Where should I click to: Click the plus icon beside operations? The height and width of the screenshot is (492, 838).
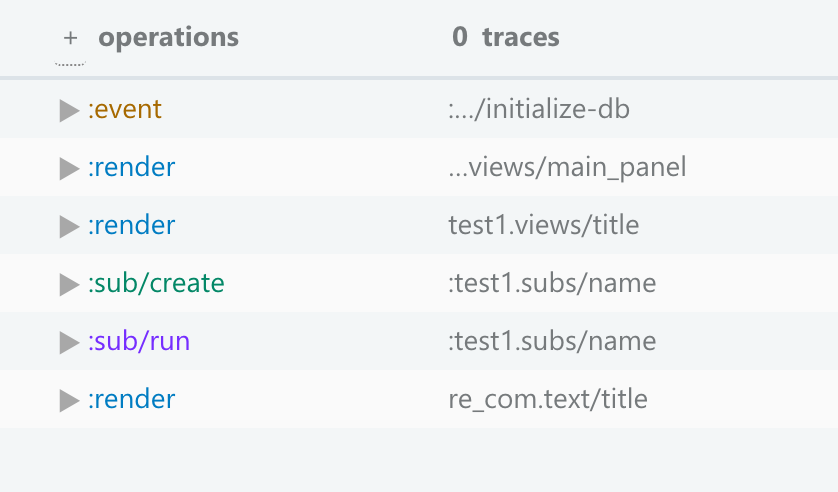click(x=70, y=39)
